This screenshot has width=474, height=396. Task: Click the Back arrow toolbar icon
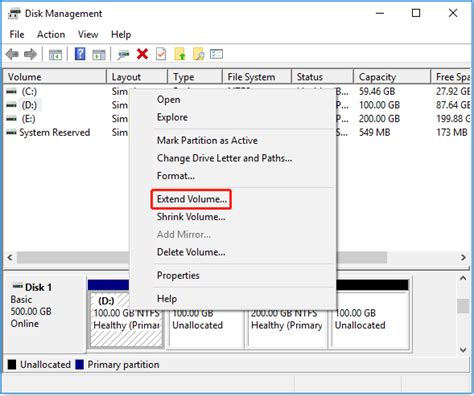(13, 54)
